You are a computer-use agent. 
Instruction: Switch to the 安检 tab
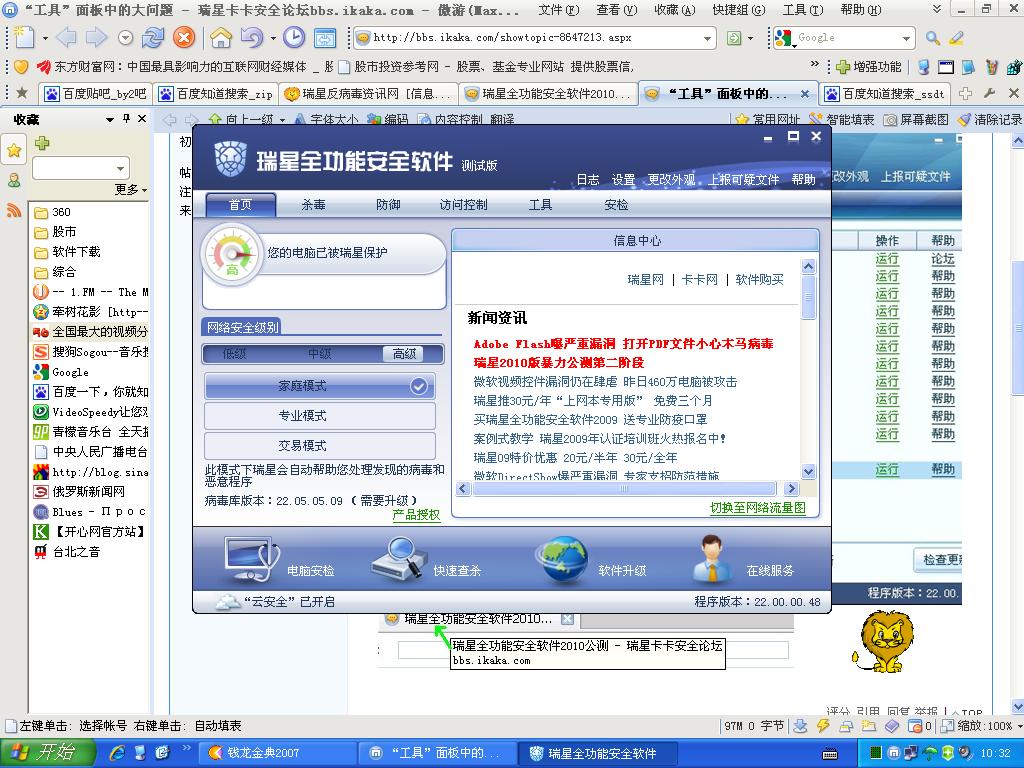click(616, 204)
